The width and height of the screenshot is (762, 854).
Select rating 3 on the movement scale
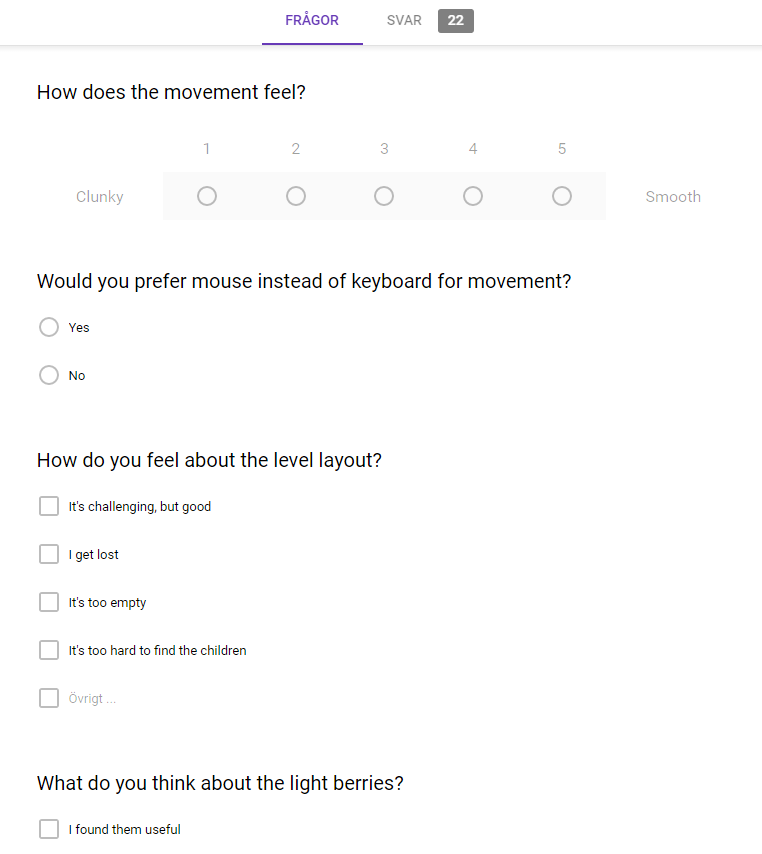pyautogui.click(x=384, y=196)
